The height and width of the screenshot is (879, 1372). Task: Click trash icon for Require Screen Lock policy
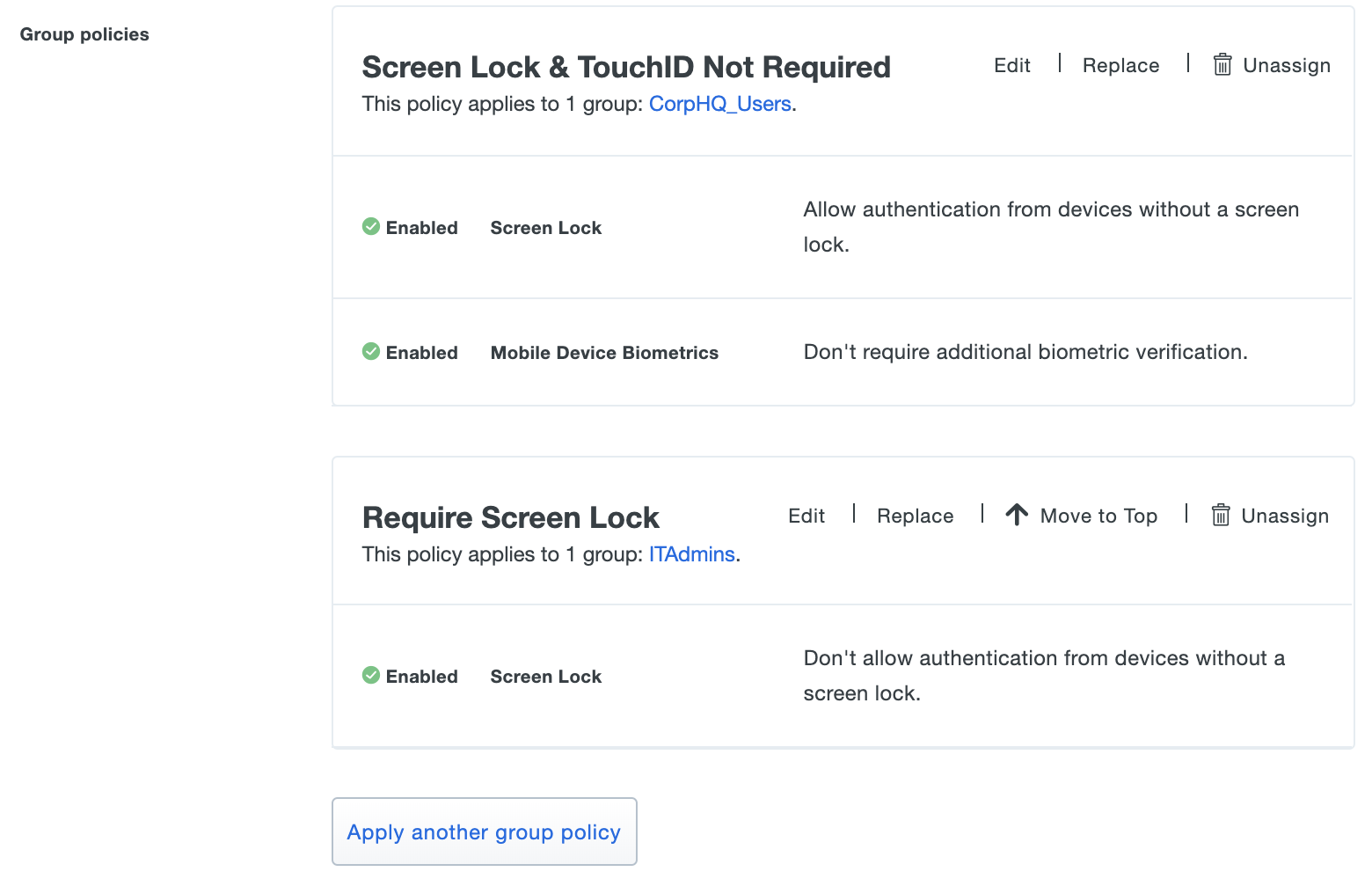click(x=1220, y=516)
